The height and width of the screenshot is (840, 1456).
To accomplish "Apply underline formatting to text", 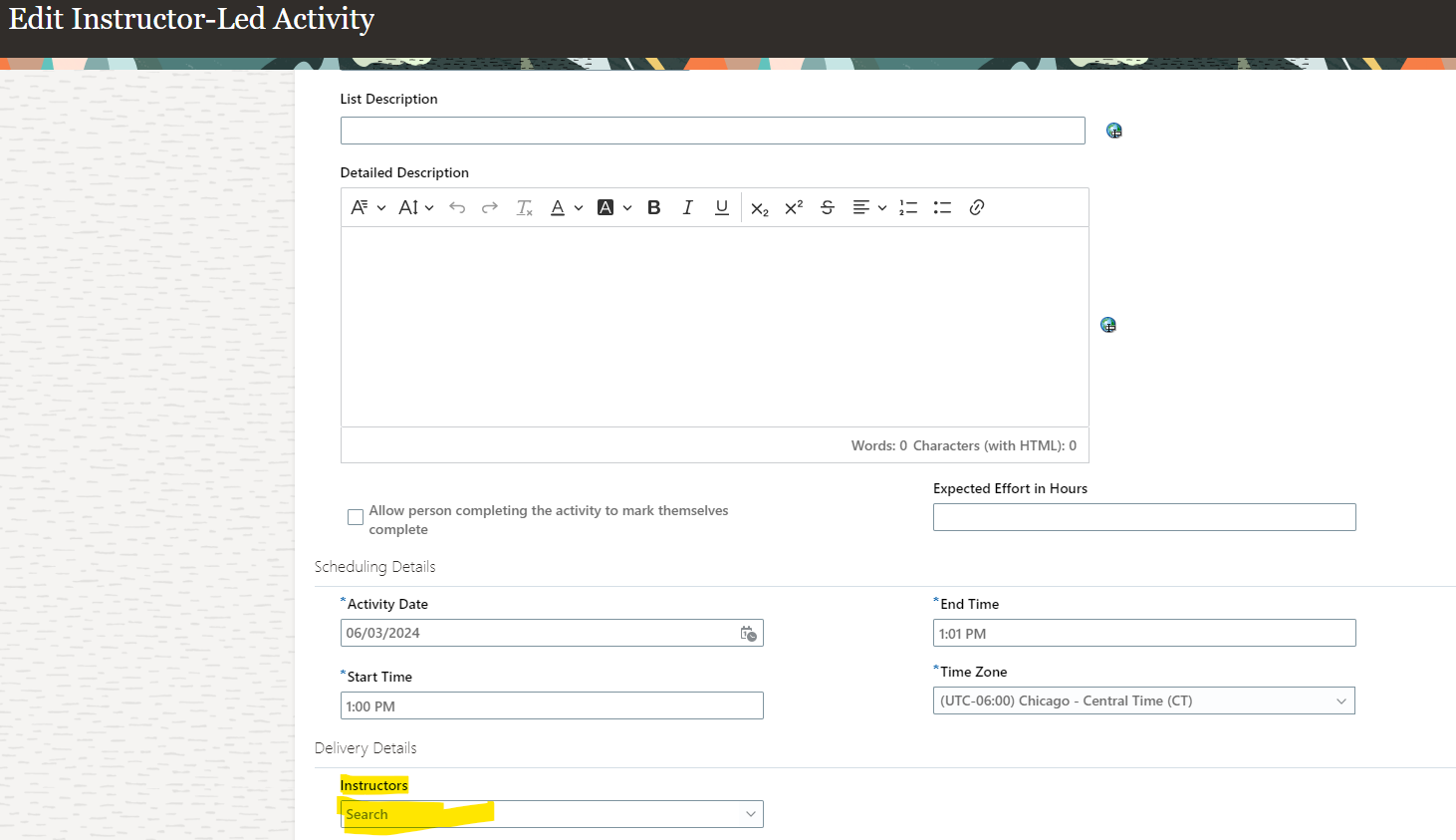I will (721, 207).
